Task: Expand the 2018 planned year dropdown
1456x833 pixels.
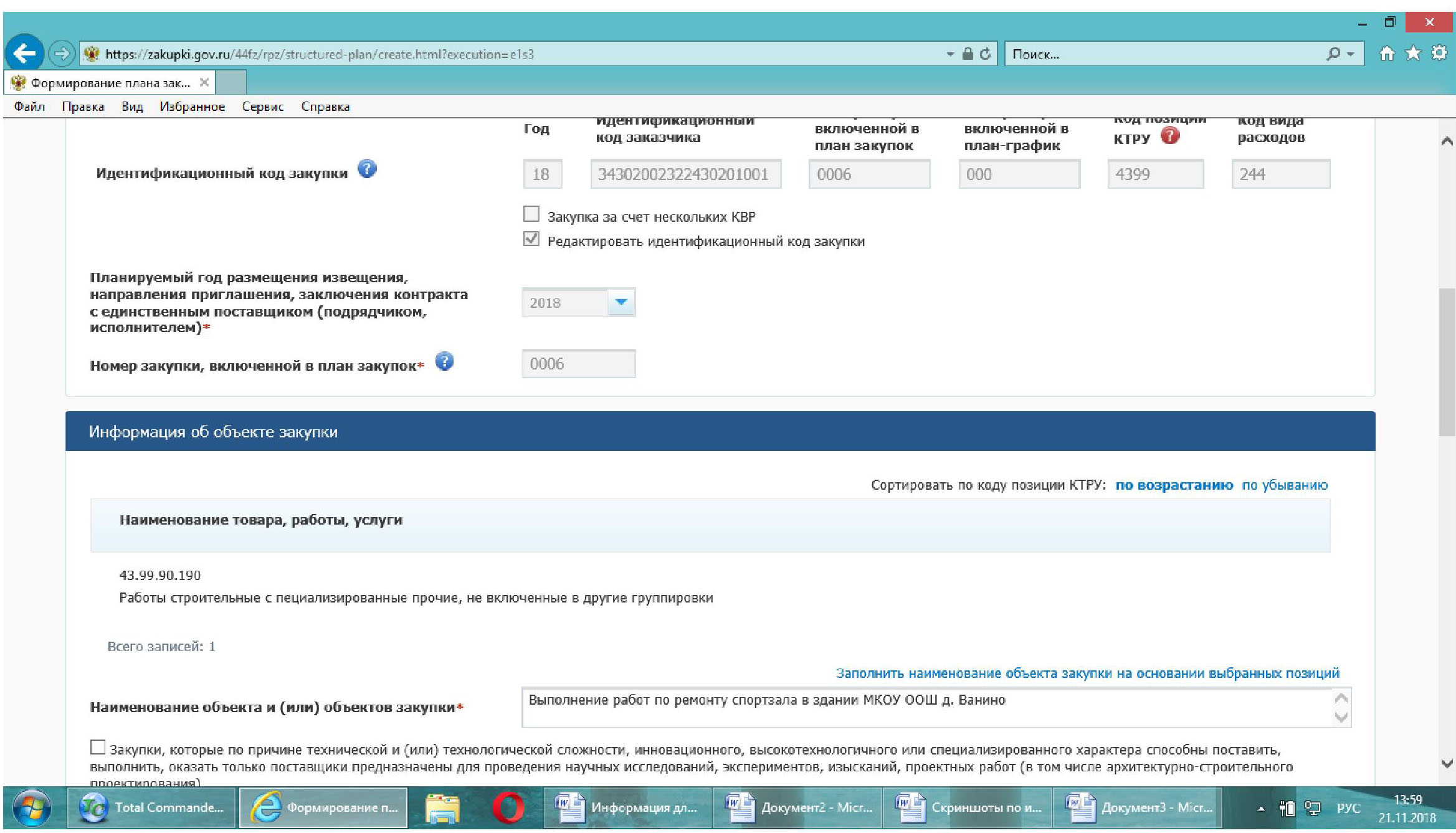Action: pos(621,302)
